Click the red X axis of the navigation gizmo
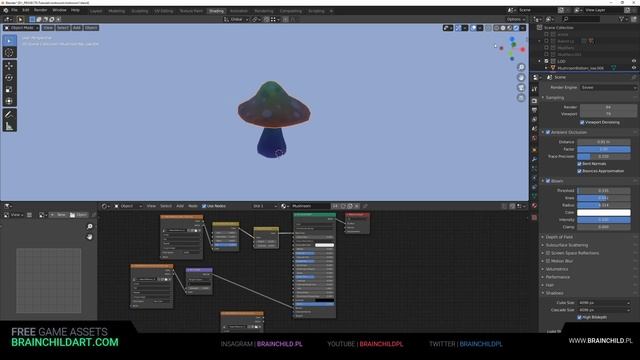The height and width of the screenshot is (360, 640). [x=522, y=49]
